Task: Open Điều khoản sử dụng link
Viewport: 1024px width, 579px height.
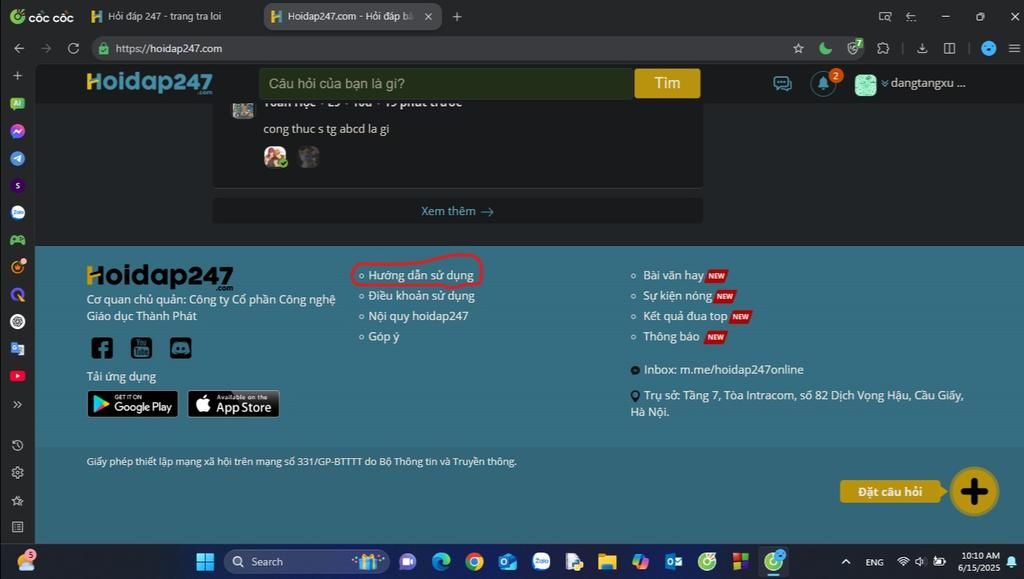Action: (x=421, y=296)
